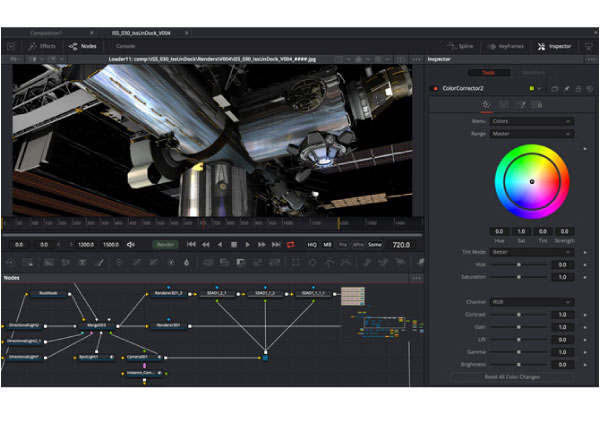
Task: Open the viewer layout icon beside Inspector
Action: tap(589, 46)
